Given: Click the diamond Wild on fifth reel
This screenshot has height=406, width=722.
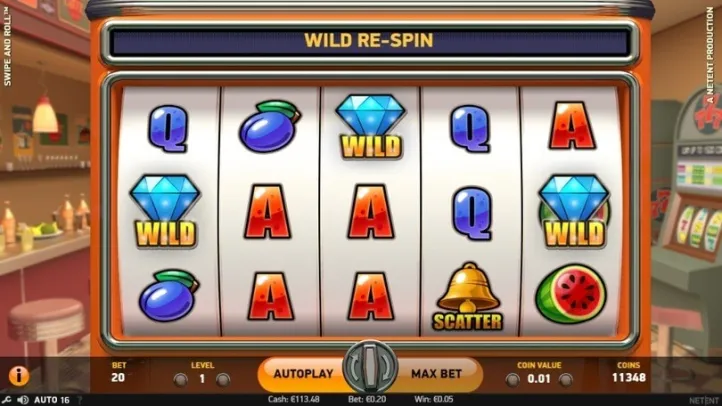Looking at the screenshot, I should tap(574, 212).
